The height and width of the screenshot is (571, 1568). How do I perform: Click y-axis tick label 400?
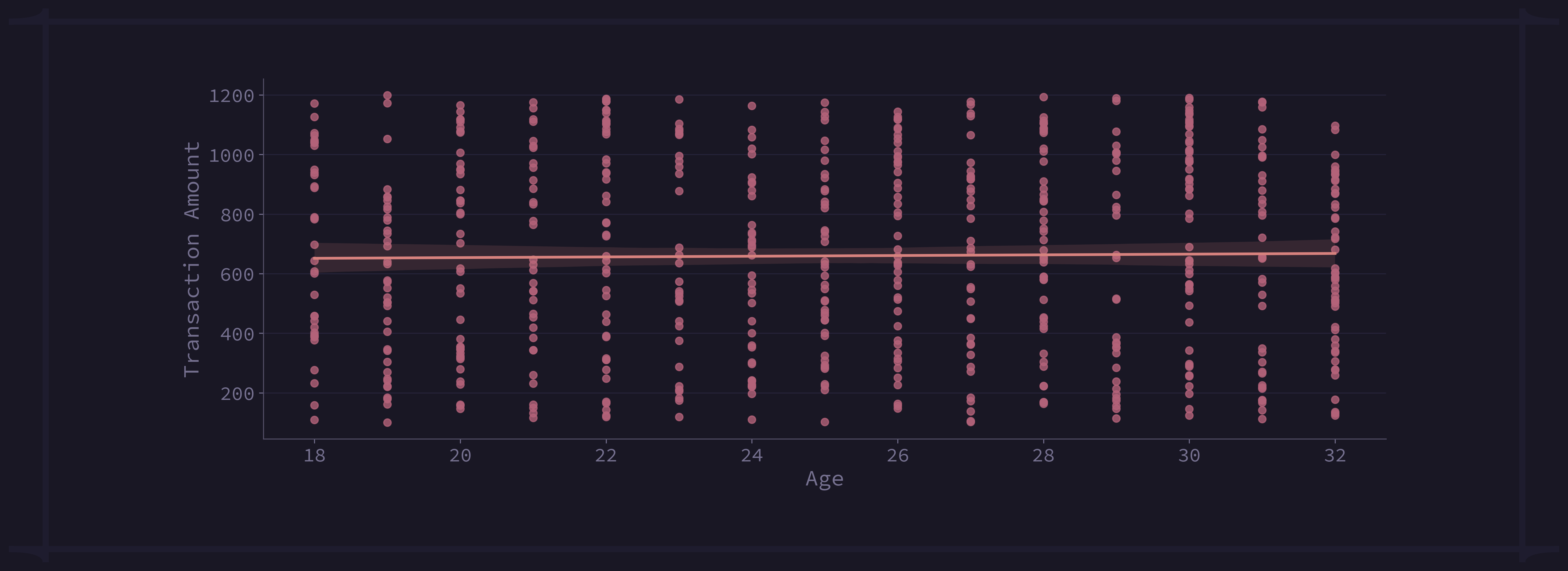click(x=237, y=334)
